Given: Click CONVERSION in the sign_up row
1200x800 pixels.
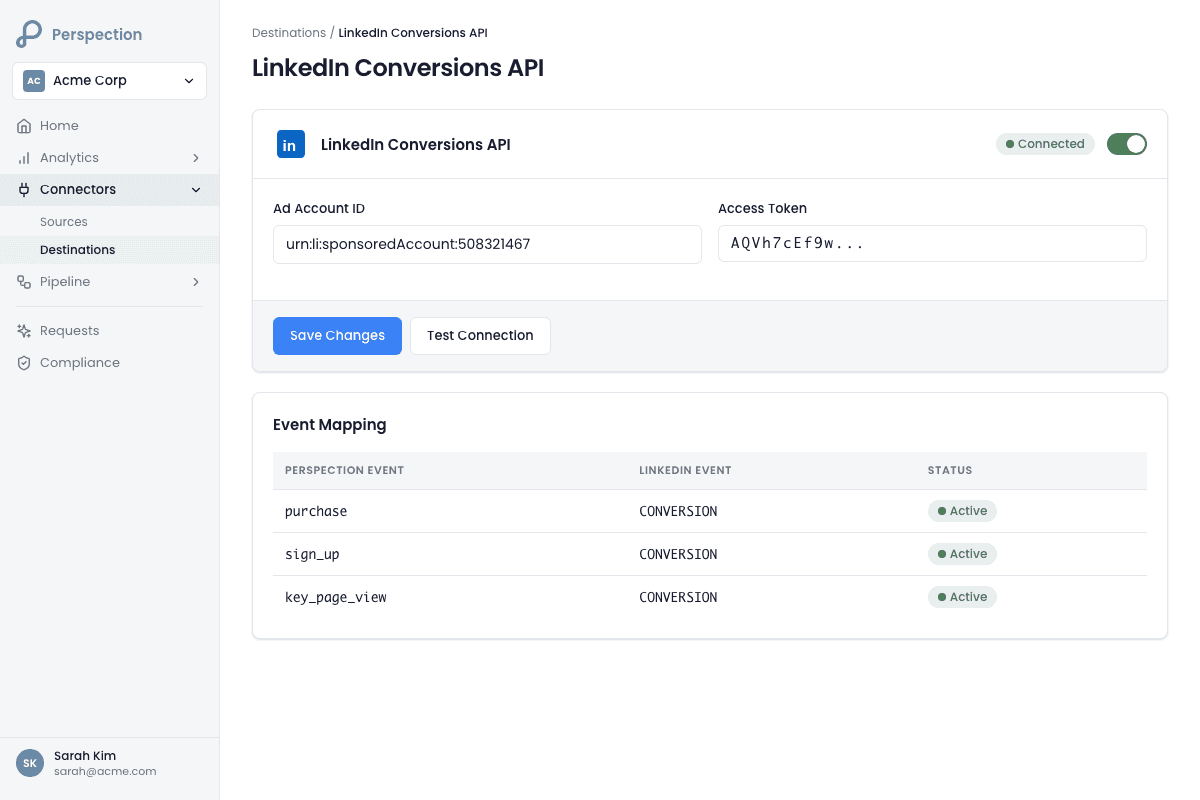Looking at the screenshot, I should [678, 554].
